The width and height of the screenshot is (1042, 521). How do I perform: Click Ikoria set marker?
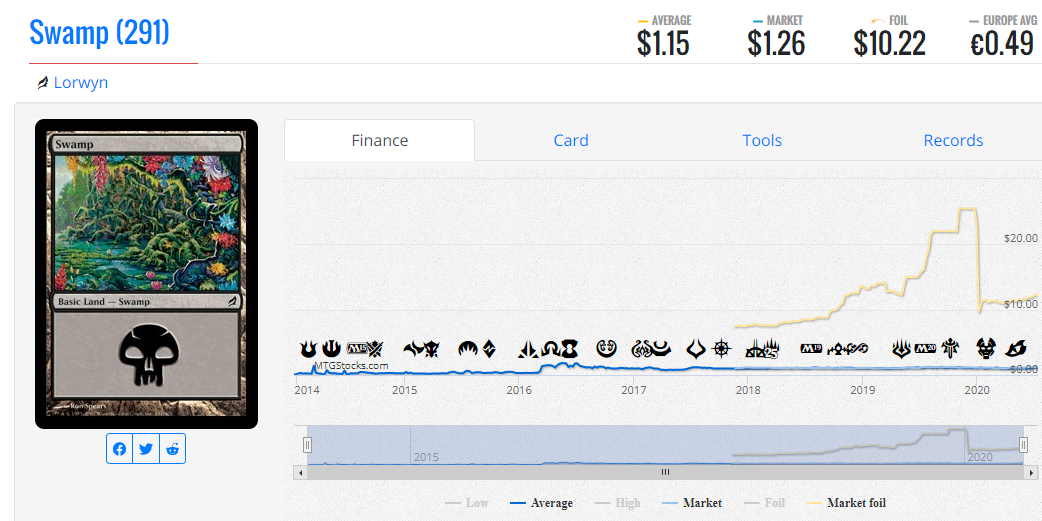tap(1017, 348)
